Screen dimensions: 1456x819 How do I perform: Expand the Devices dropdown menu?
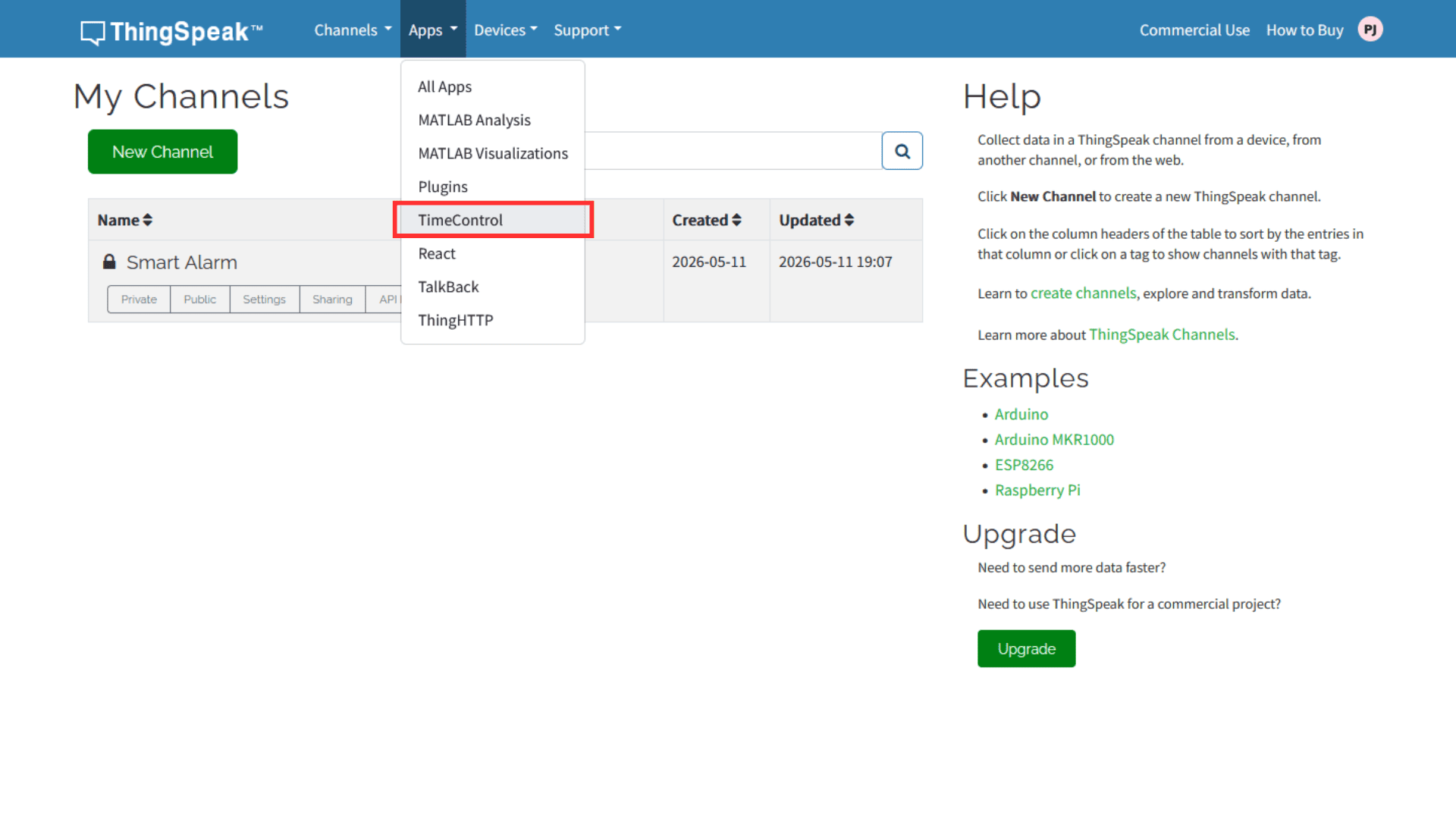(506, 30)
